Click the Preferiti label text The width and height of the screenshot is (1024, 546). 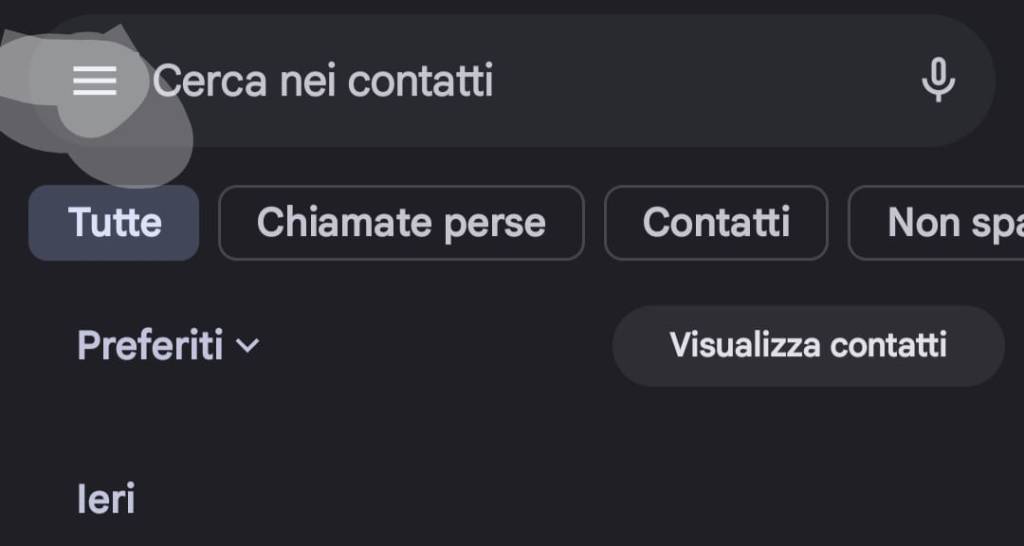pyautogui.click(x=150, y=346)
